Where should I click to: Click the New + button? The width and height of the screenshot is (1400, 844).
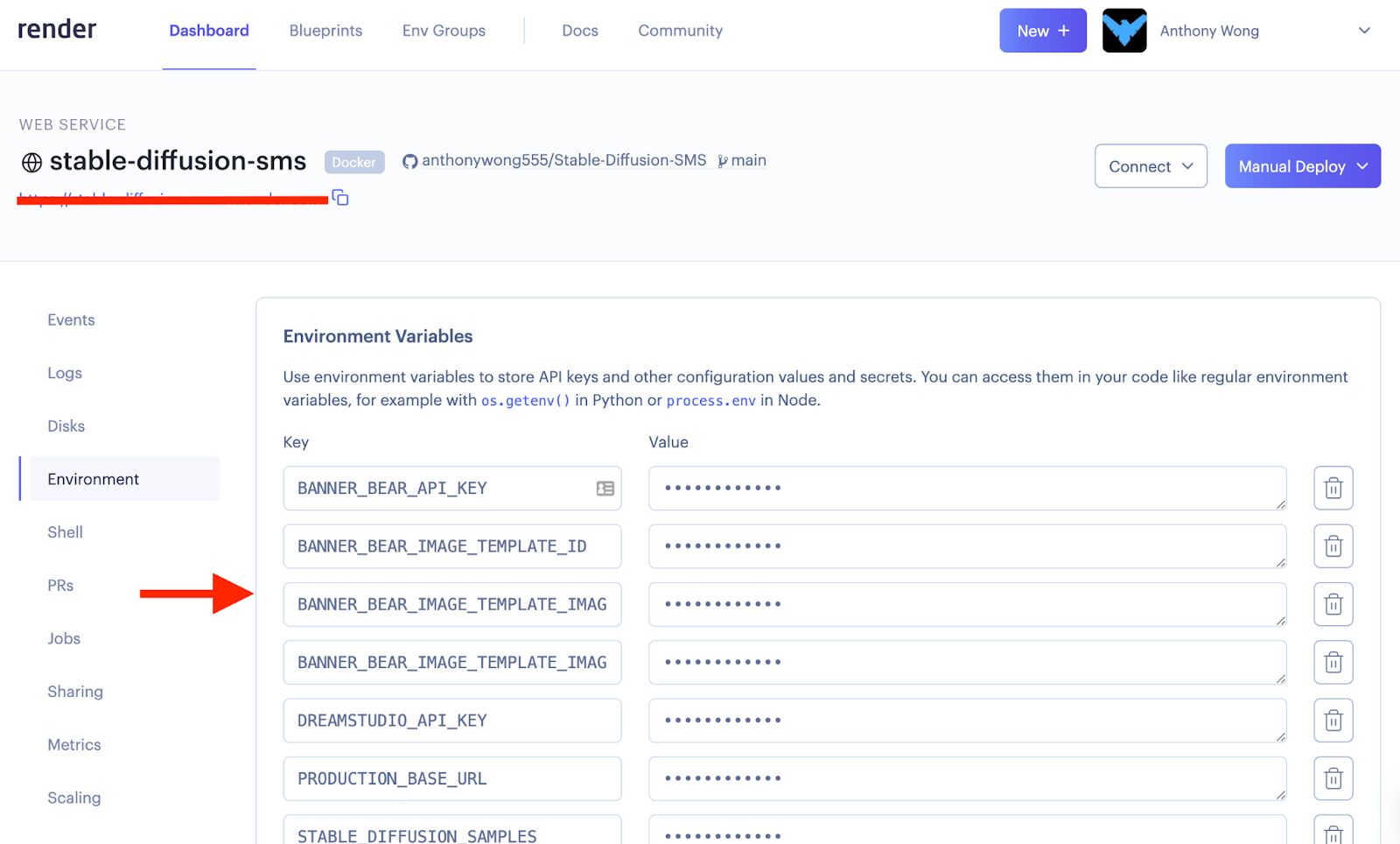point(1043,31)
